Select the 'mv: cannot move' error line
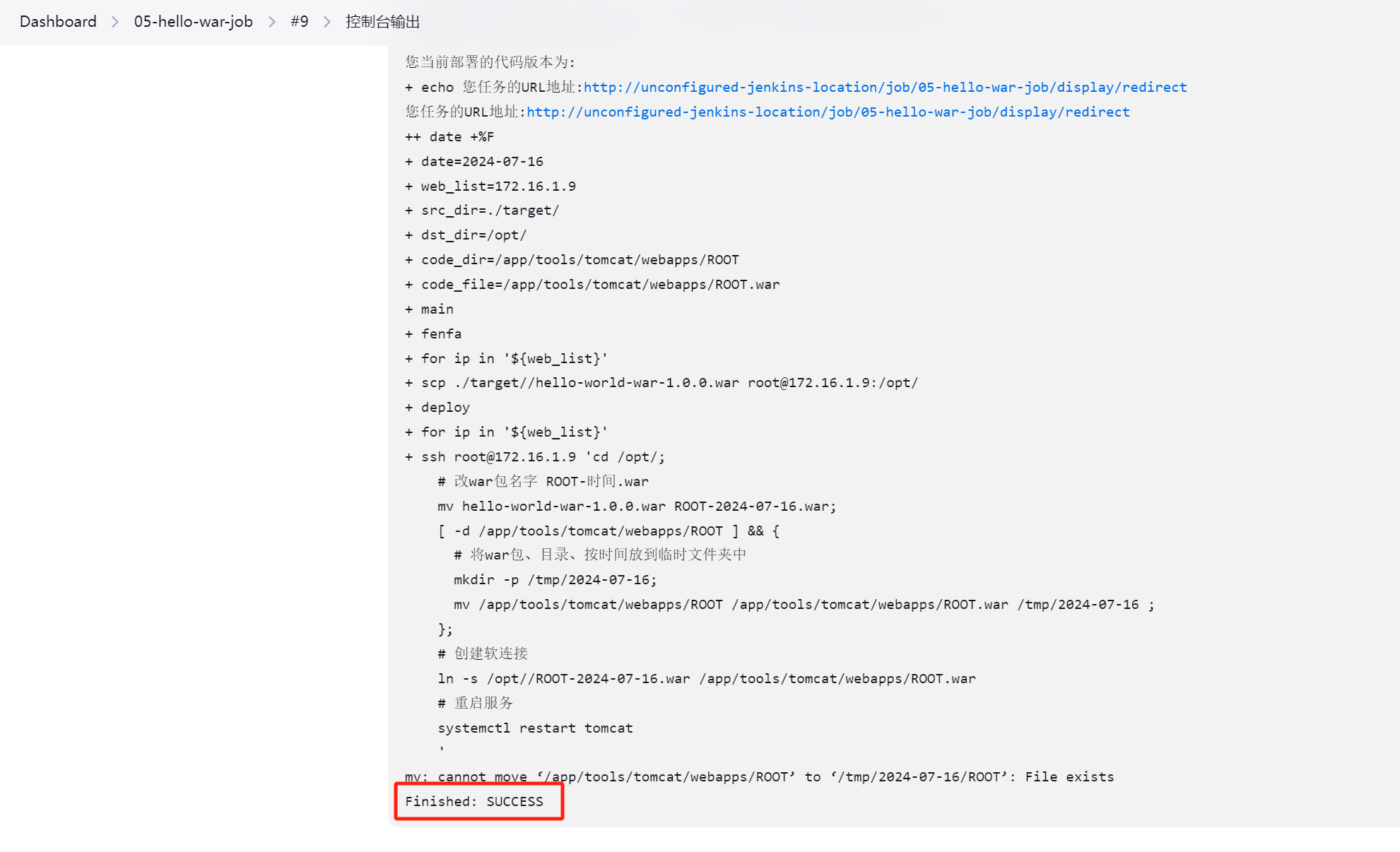 [x=759, y=776]
